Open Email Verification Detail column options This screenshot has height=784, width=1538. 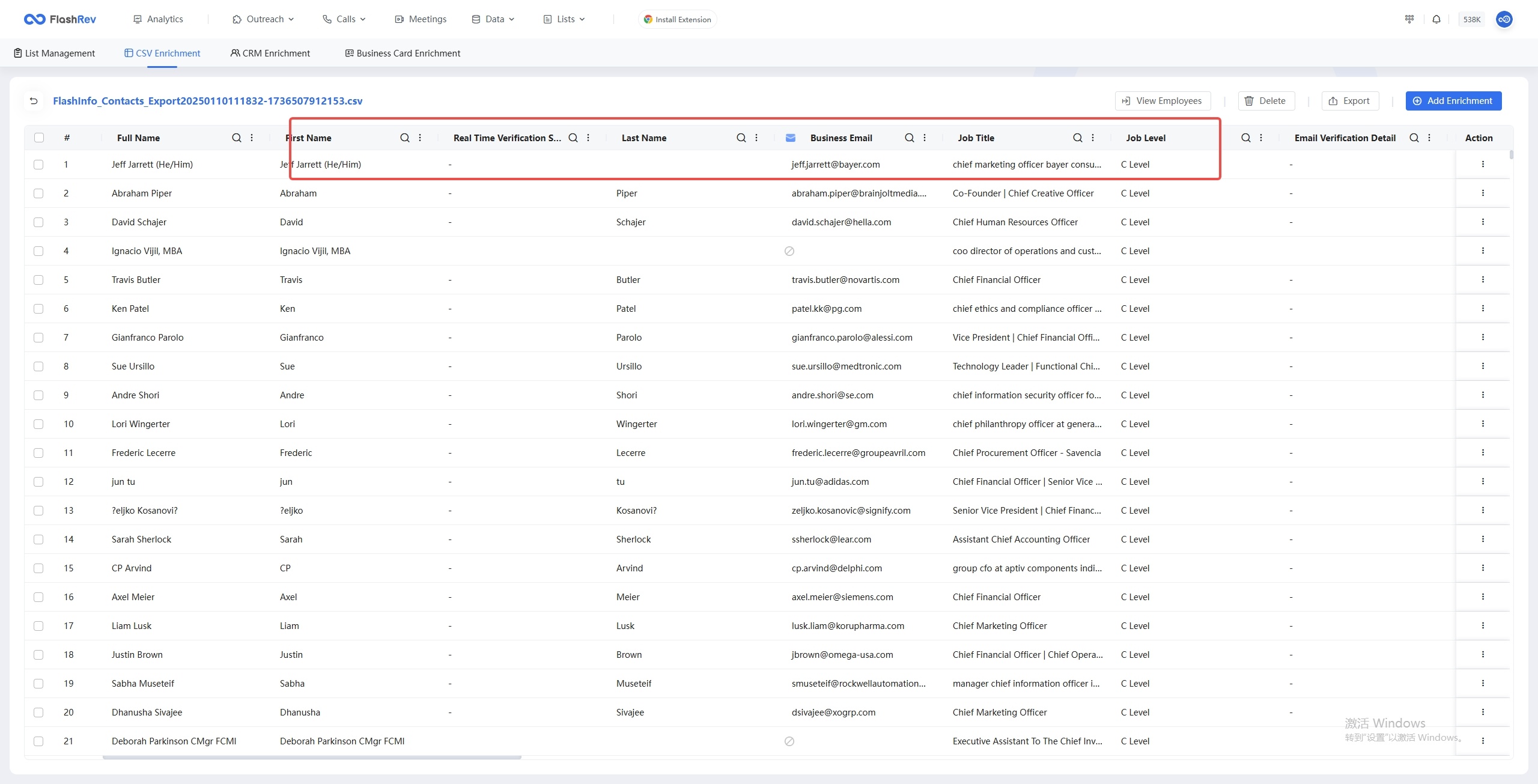tap(1429, 138)
